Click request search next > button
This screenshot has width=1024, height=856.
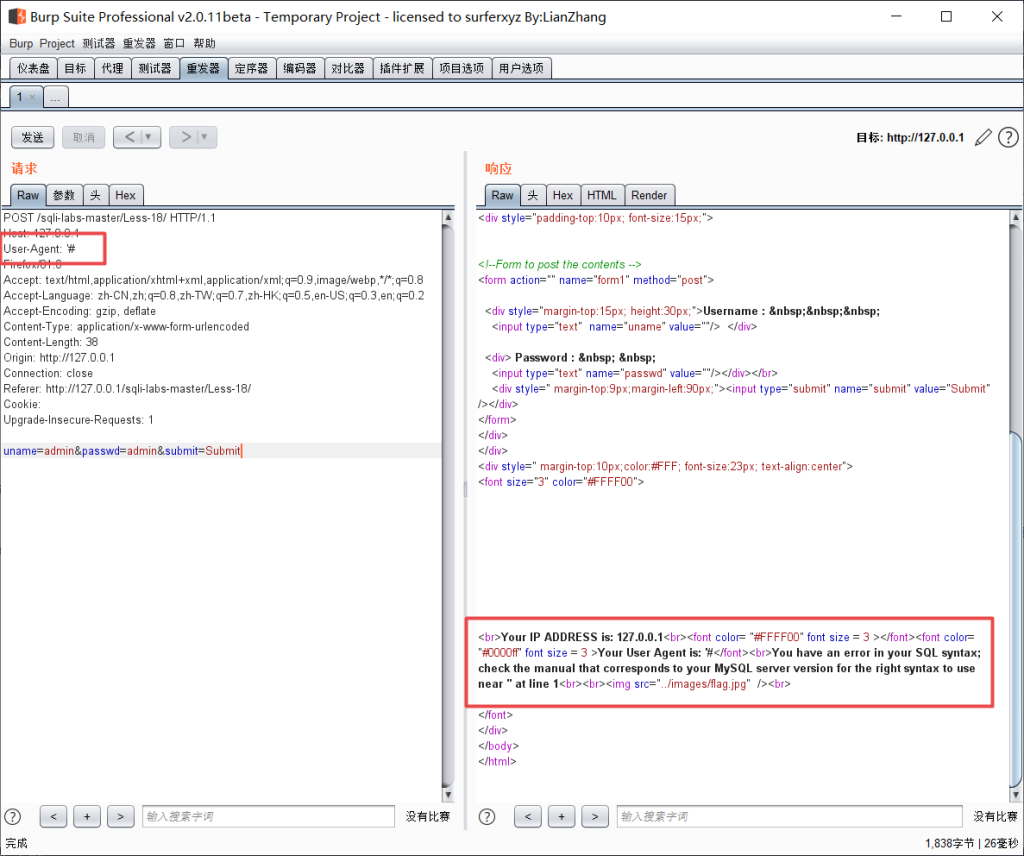pyautogui.click(x=120, y=816)
